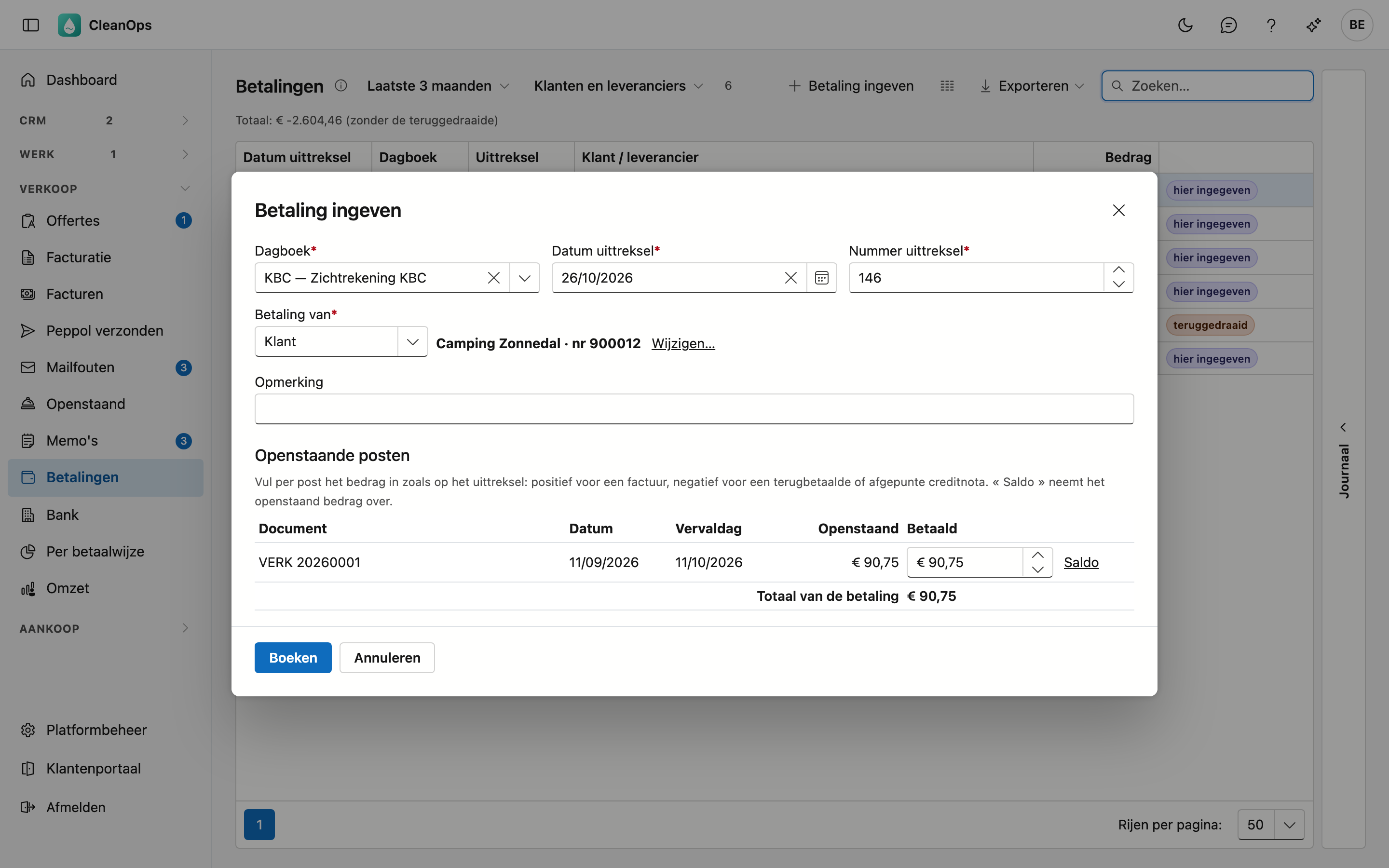Go to Offertes in the sidebar
This screenshot has width=1389, height=868.
coord(106,220)
